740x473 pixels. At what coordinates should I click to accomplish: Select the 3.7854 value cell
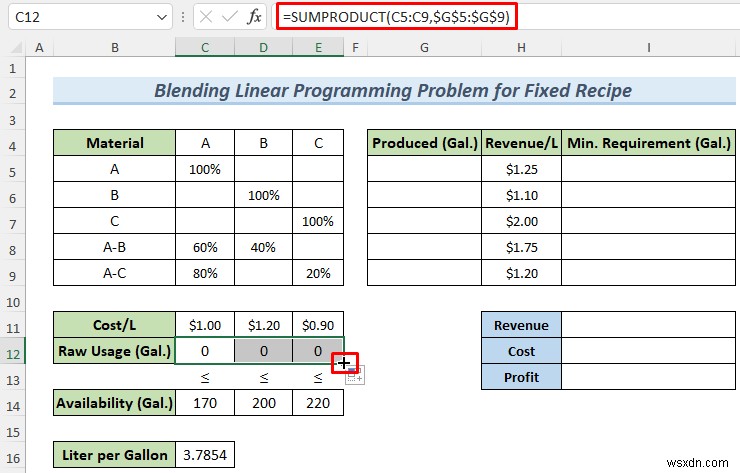pyautogui.click(x=205, y=455)
